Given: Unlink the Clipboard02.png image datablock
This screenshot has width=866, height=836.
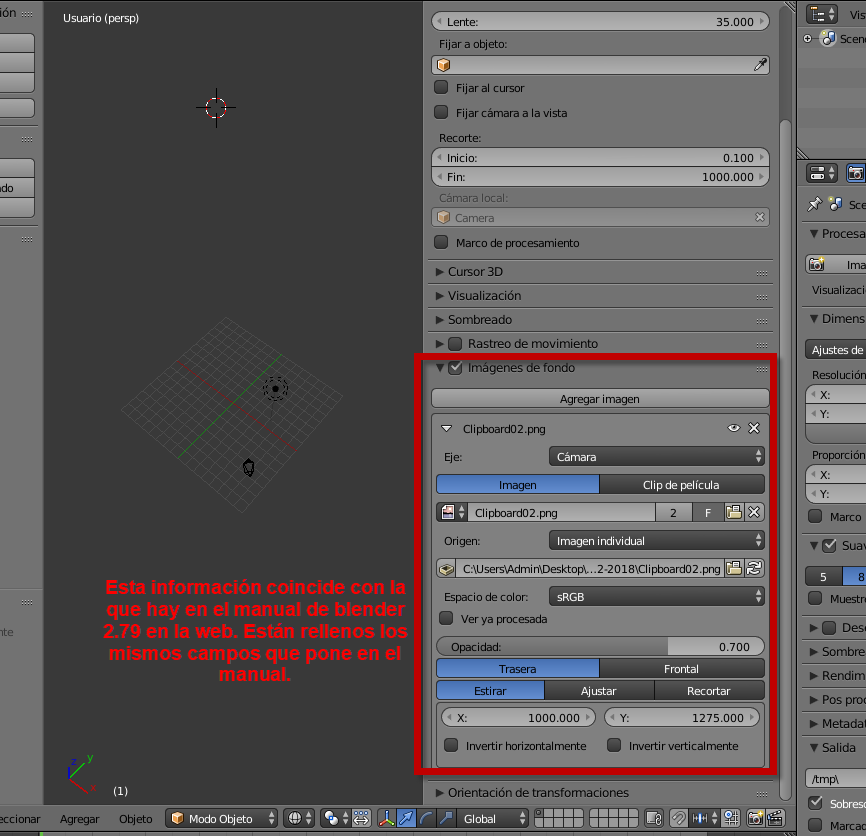Looking at the screenshot, I should (754, 513).
